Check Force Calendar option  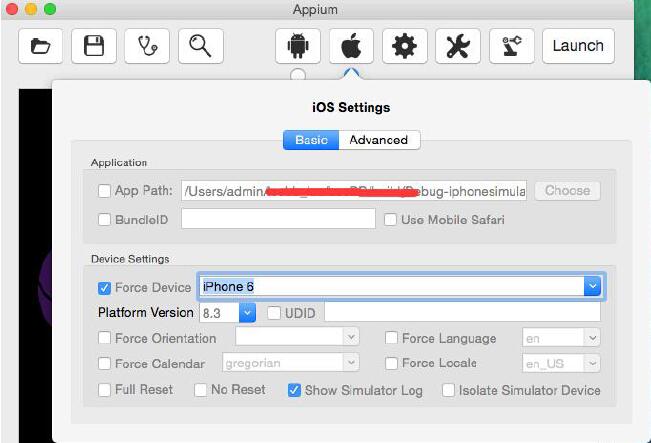tap(104, 363)
